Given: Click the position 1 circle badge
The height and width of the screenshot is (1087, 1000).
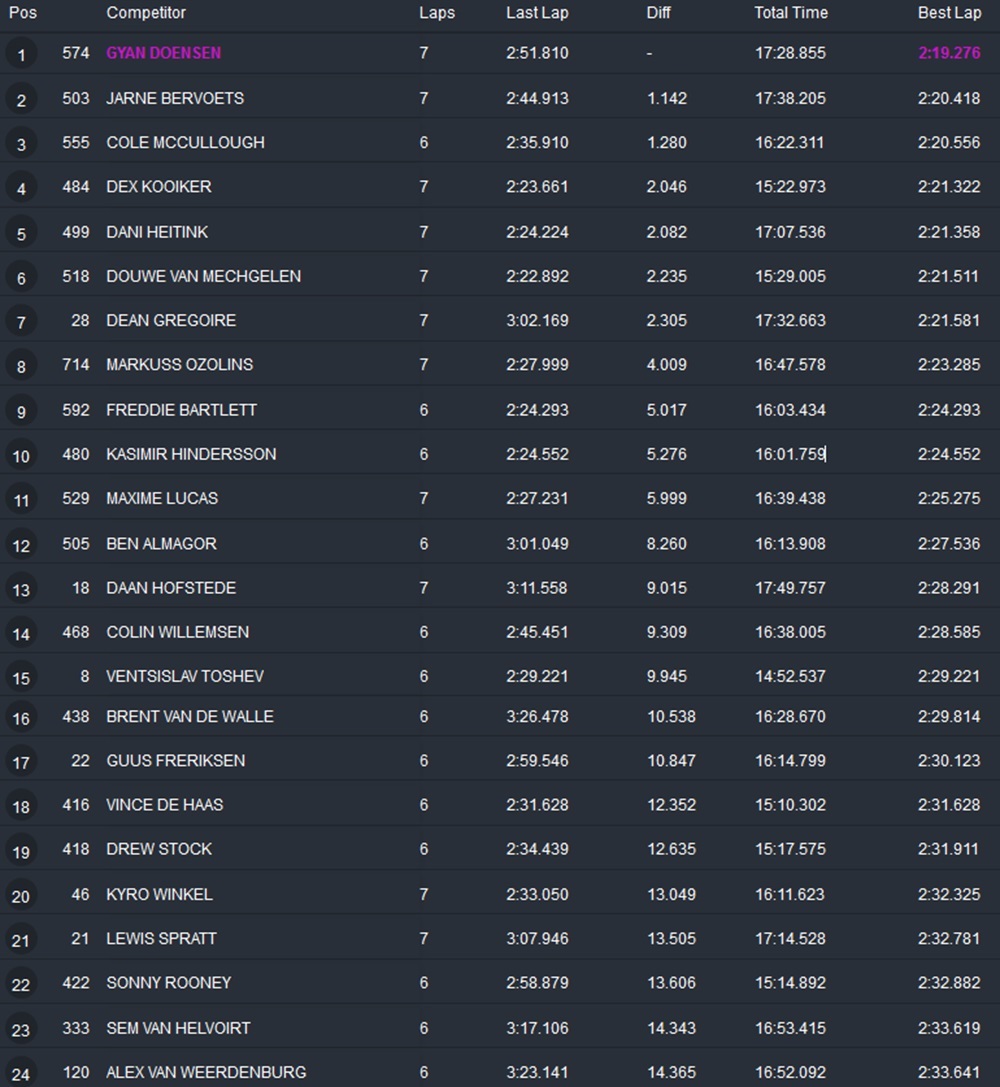Looking at the screenshot, I should tap(21, 55).
